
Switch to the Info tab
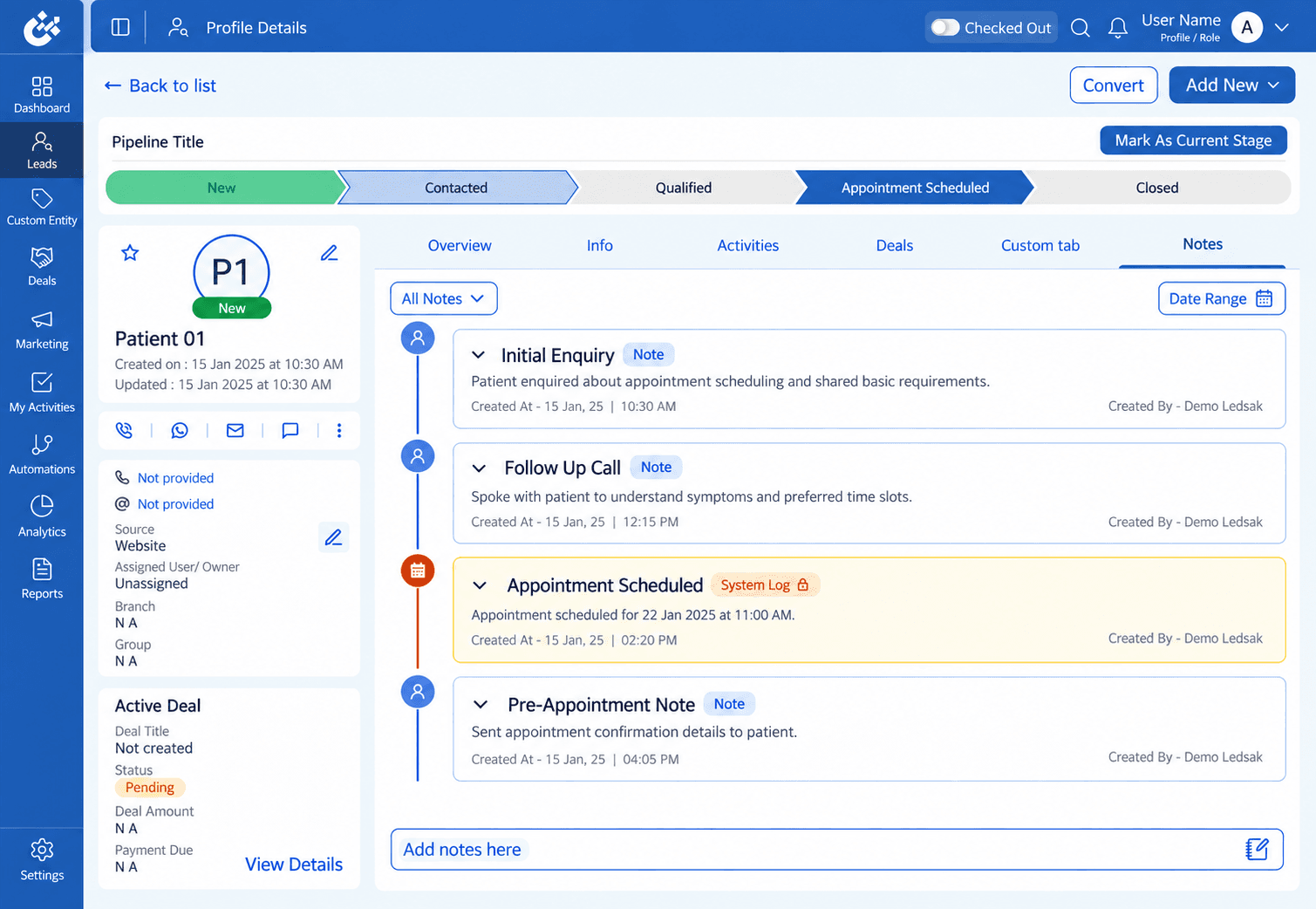click(x=600, y=245)
